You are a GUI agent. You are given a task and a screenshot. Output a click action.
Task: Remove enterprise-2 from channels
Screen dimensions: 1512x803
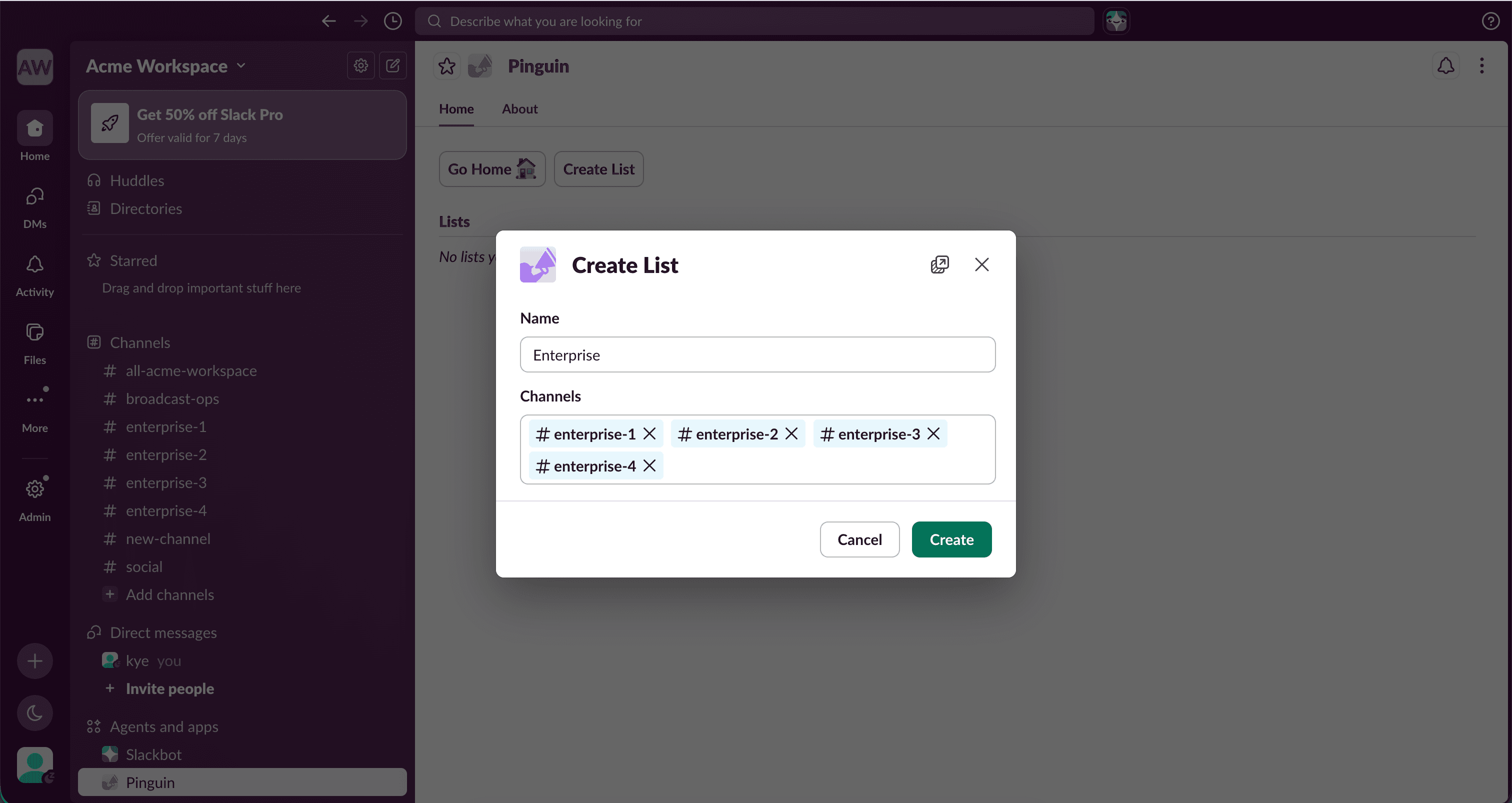coord(791,433)
